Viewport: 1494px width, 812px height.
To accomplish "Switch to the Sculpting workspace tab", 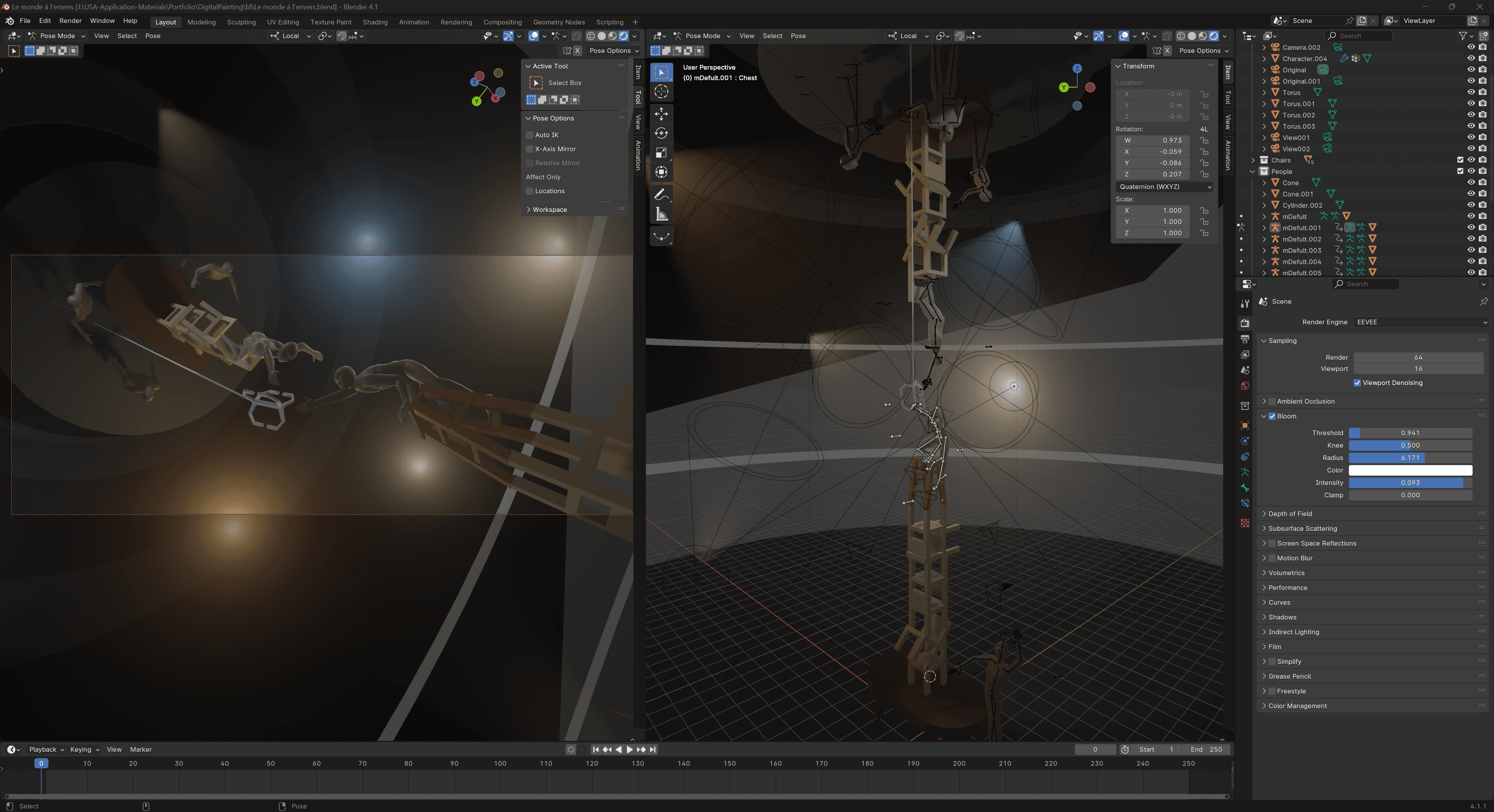I will (241, 22).
